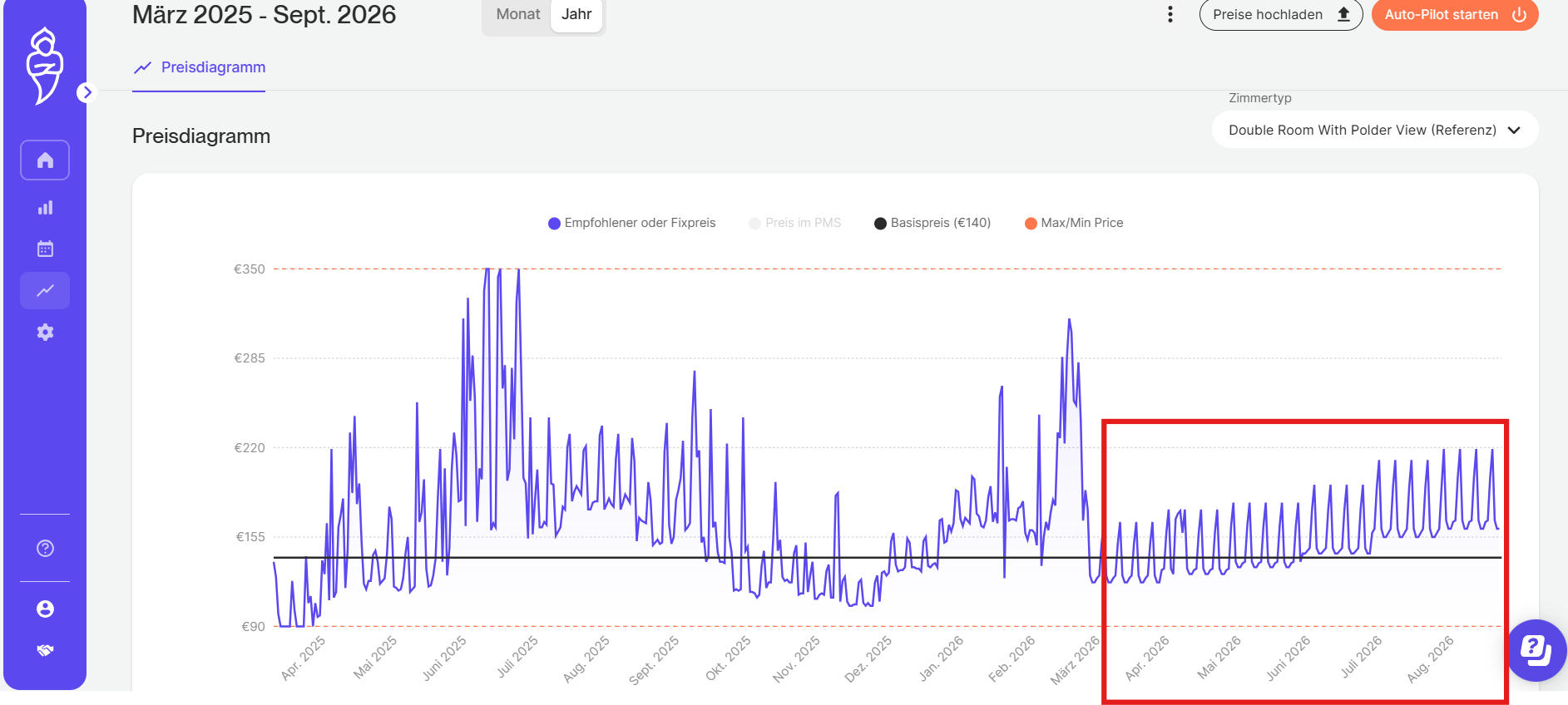1568x705 pixels.
Task: Toggle the Max/Min Price legend swatch
Action: point(1031,223)
